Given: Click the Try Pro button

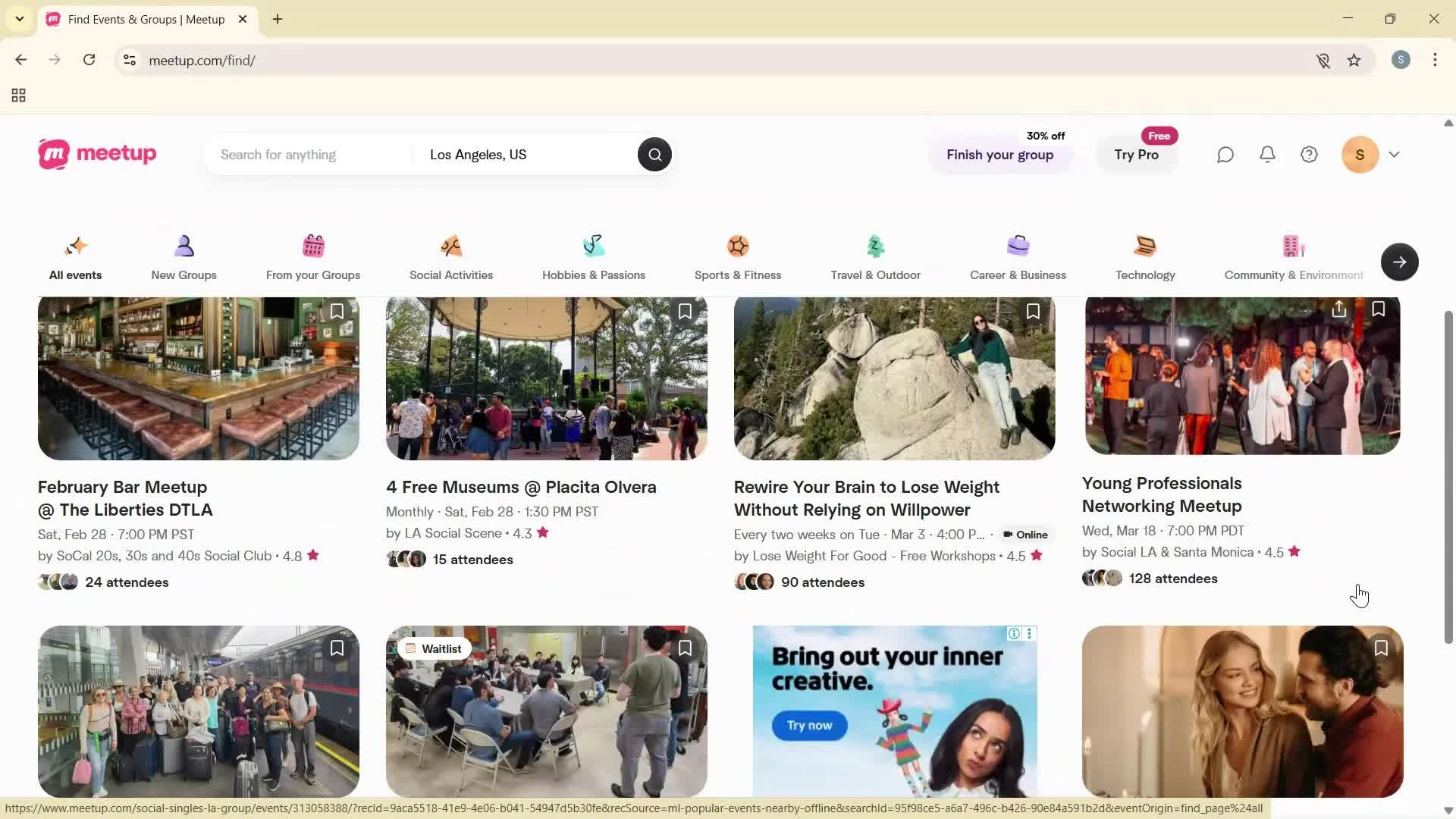Looking at the screenshot, I should [1136, 155].
